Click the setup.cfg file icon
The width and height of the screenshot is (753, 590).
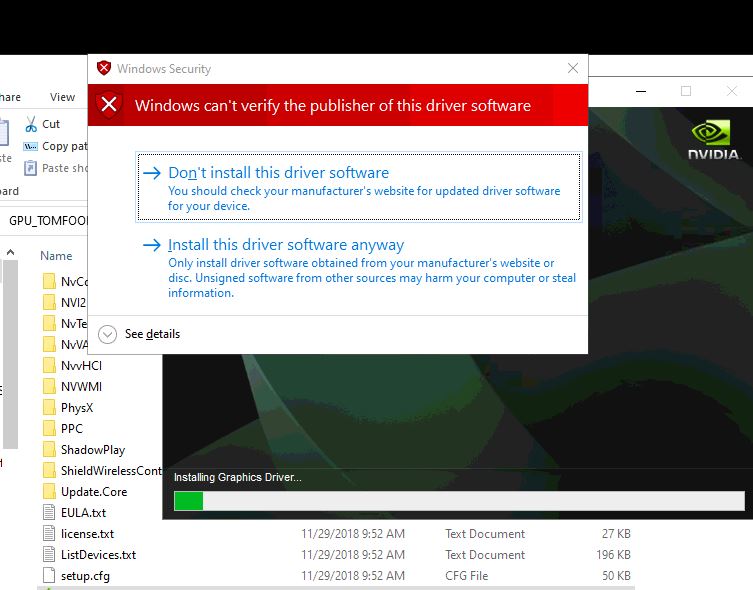(x=49, y=576)
